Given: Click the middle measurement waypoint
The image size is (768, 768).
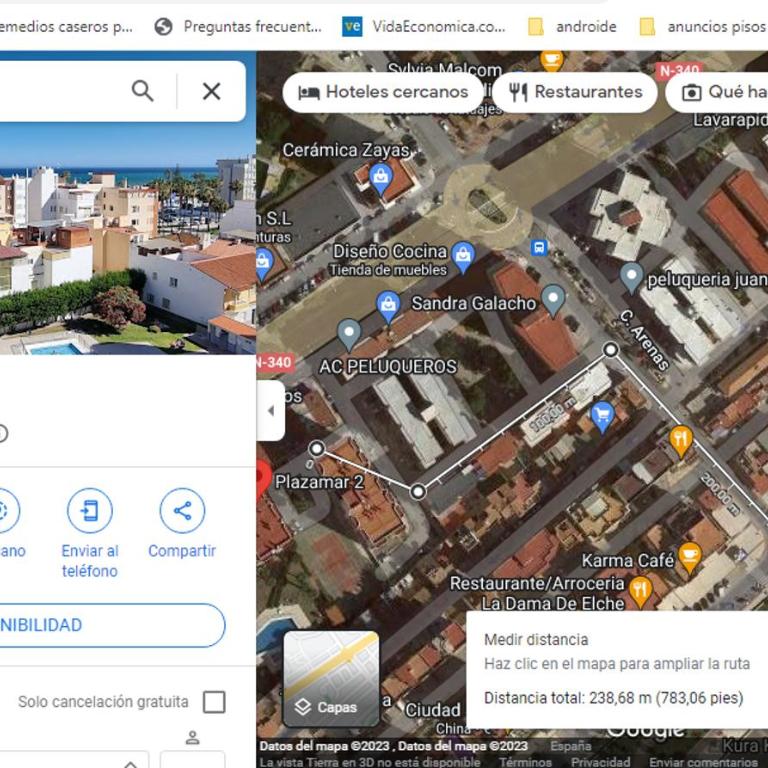Looking at the screenshot, I should [x=418, y=491].
